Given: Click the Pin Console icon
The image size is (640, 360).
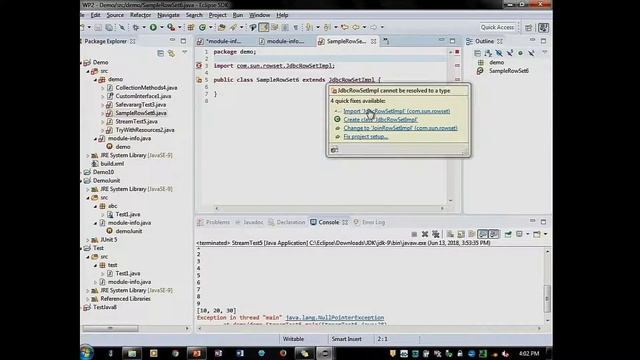Looking at the screenshot, I should click(508, 234).
